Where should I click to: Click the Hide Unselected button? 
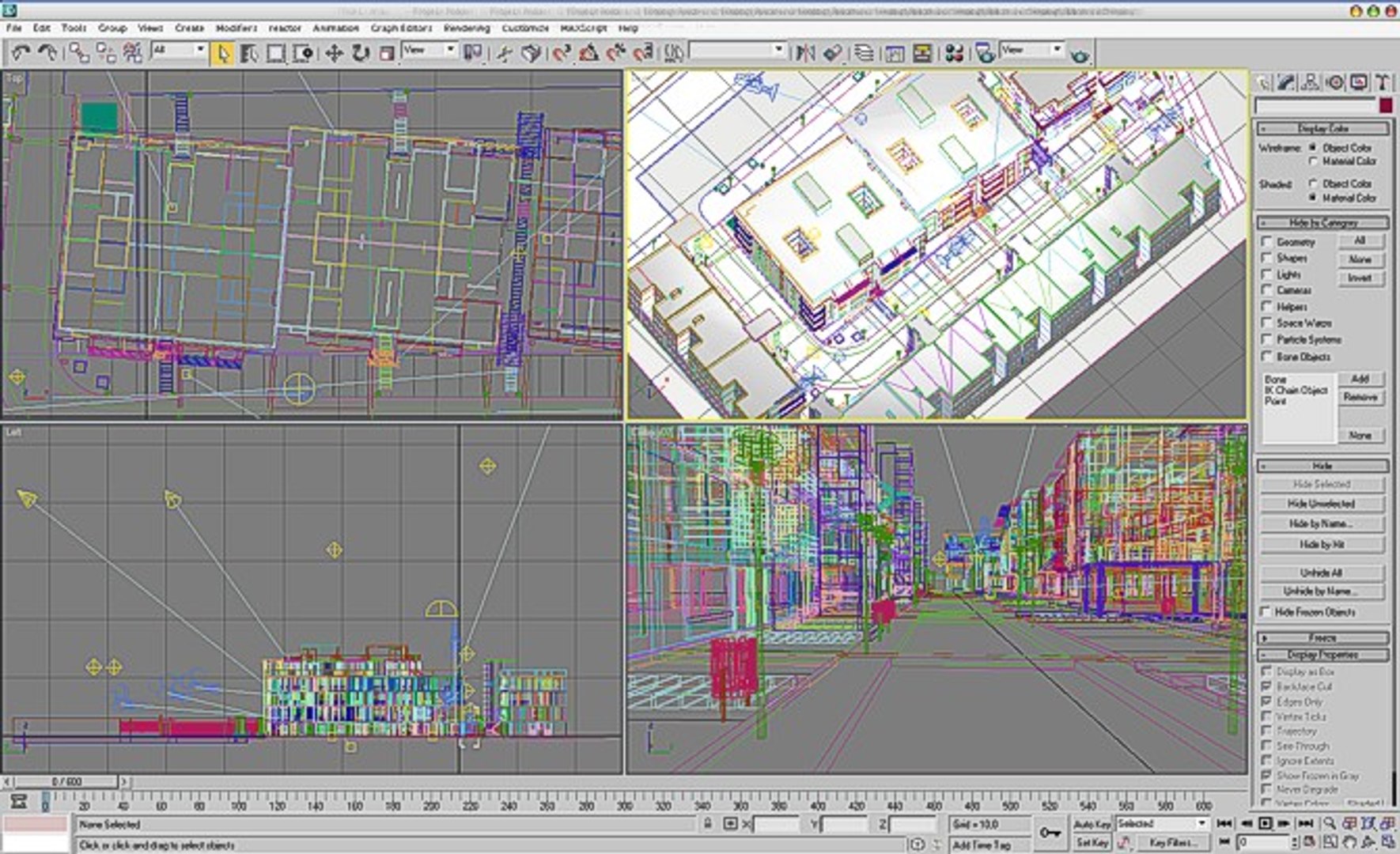(1322, 504)
